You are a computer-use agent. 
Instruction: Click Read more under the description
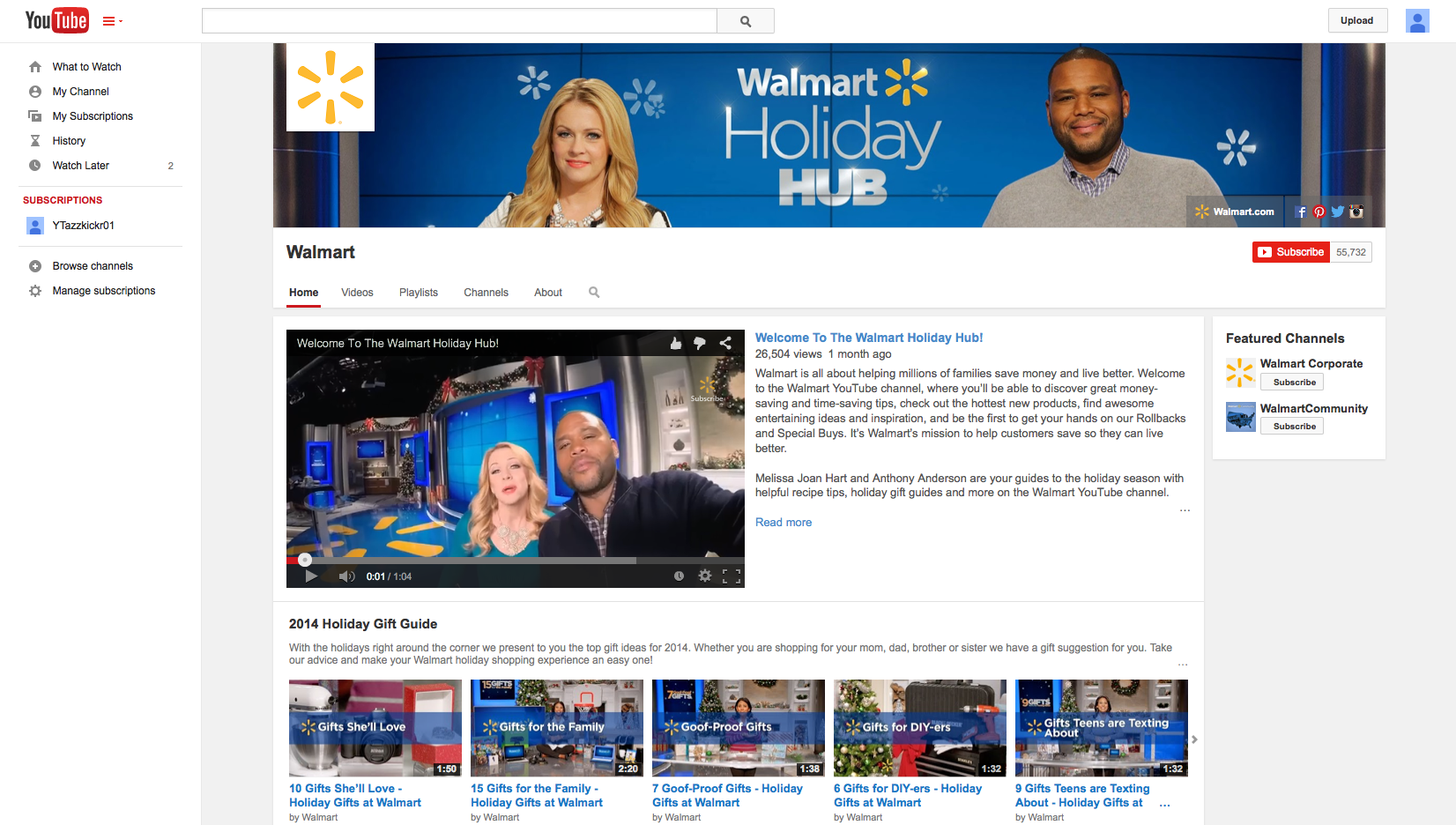point(784,523)
